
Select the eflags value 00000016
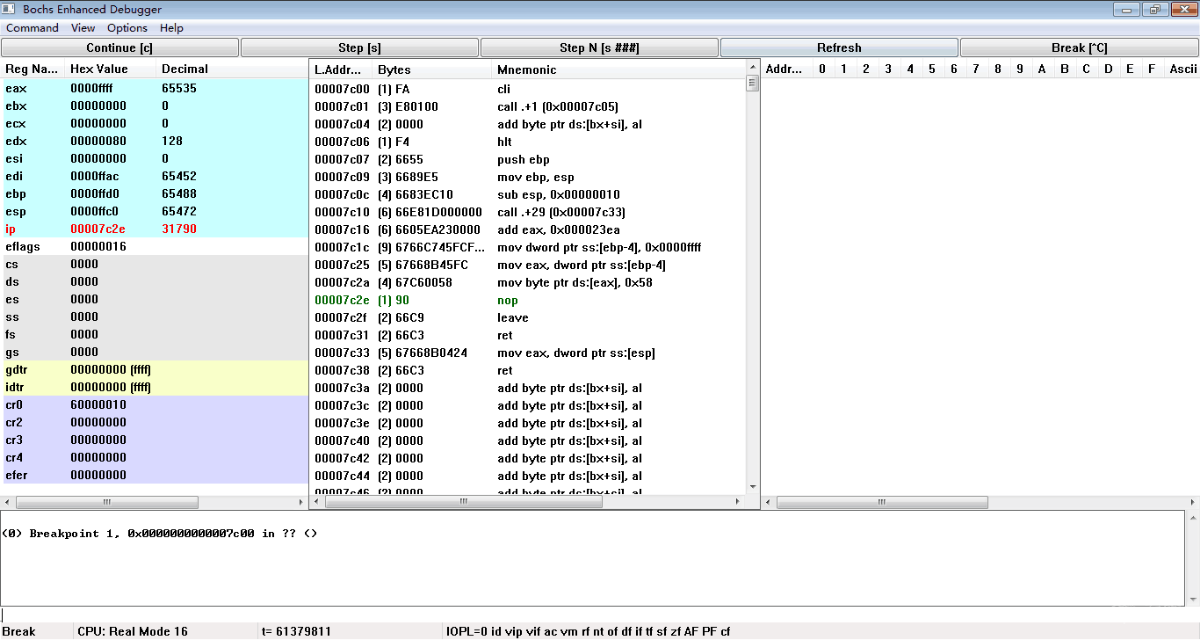pos(98,246)
